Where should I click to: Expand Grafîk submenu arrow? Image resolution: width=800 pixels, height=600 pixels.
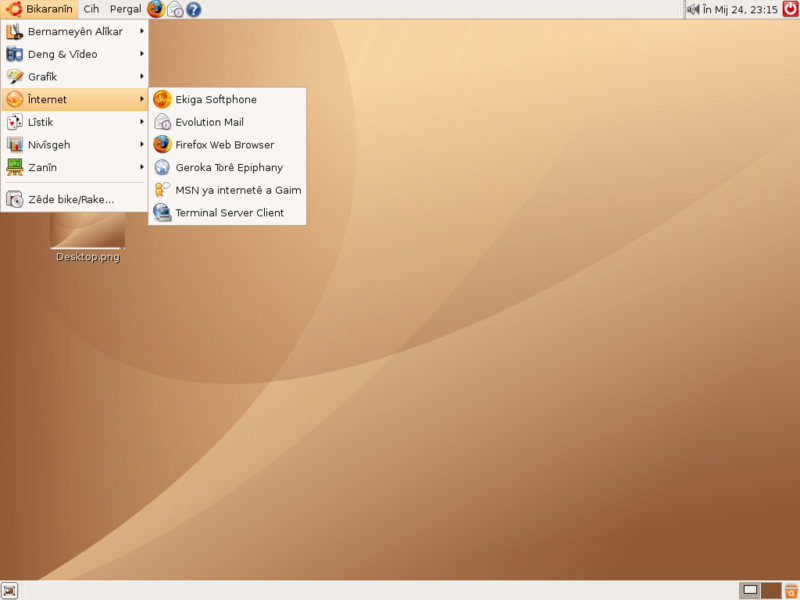141,76
